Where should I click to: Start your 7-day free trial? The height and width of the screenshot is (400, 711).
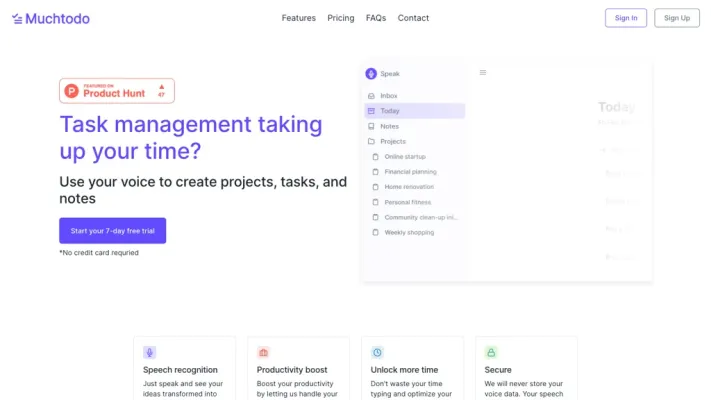click(112, 231)
